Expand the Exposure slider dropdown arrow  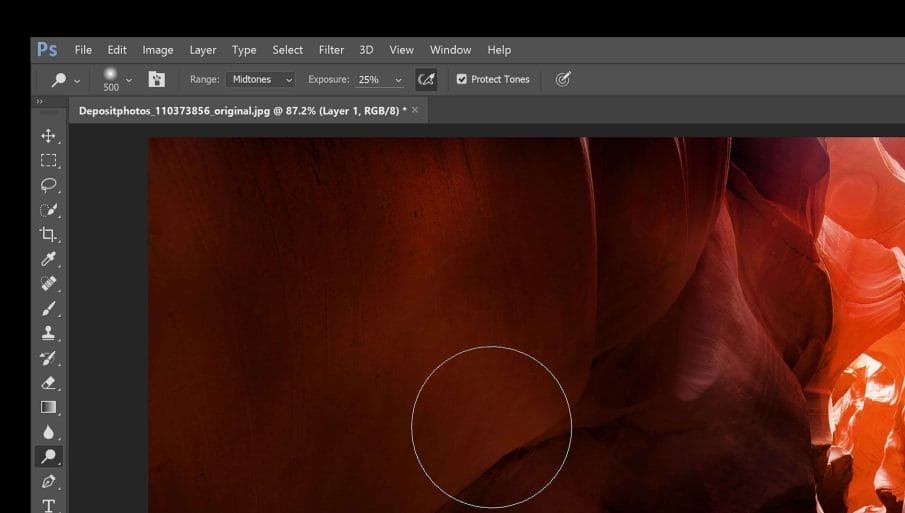[398, 80]
